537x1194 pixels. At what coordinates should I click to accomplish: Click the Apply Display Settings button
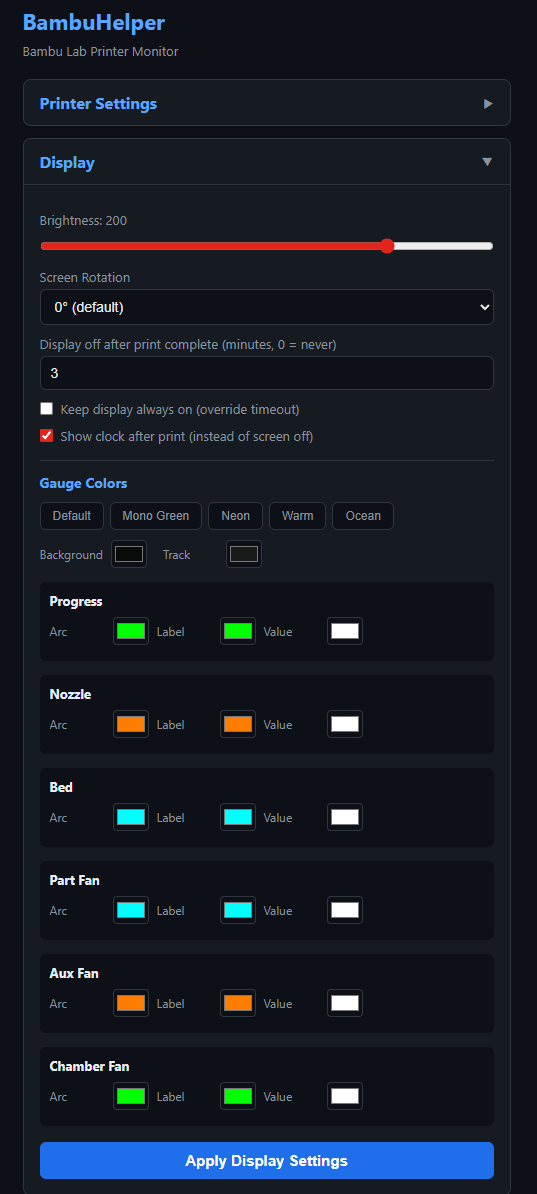267,1160
